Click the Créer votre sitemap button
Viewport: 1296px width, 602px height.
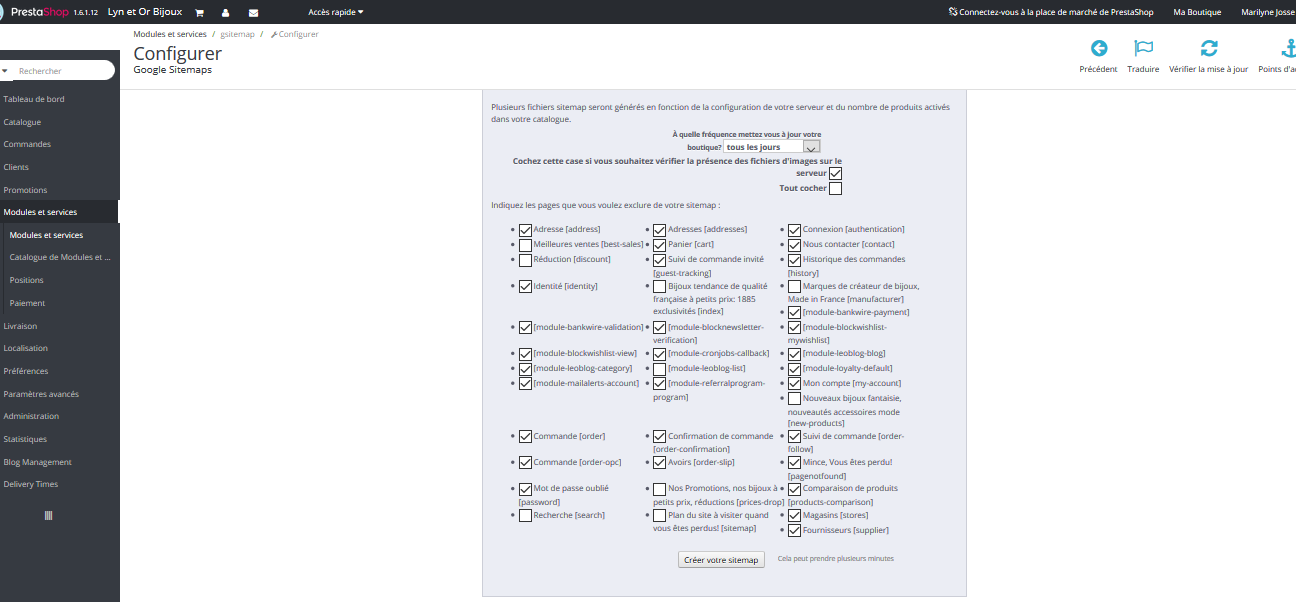click(x=721, y=560)
